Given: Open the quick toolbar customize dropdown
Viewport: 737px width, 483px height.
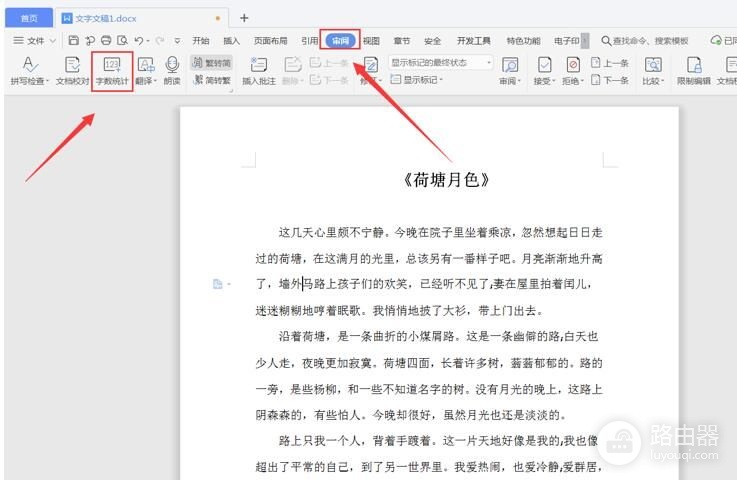Looking at the screenshot, I should pyautogui.click(x=177, y=41).
